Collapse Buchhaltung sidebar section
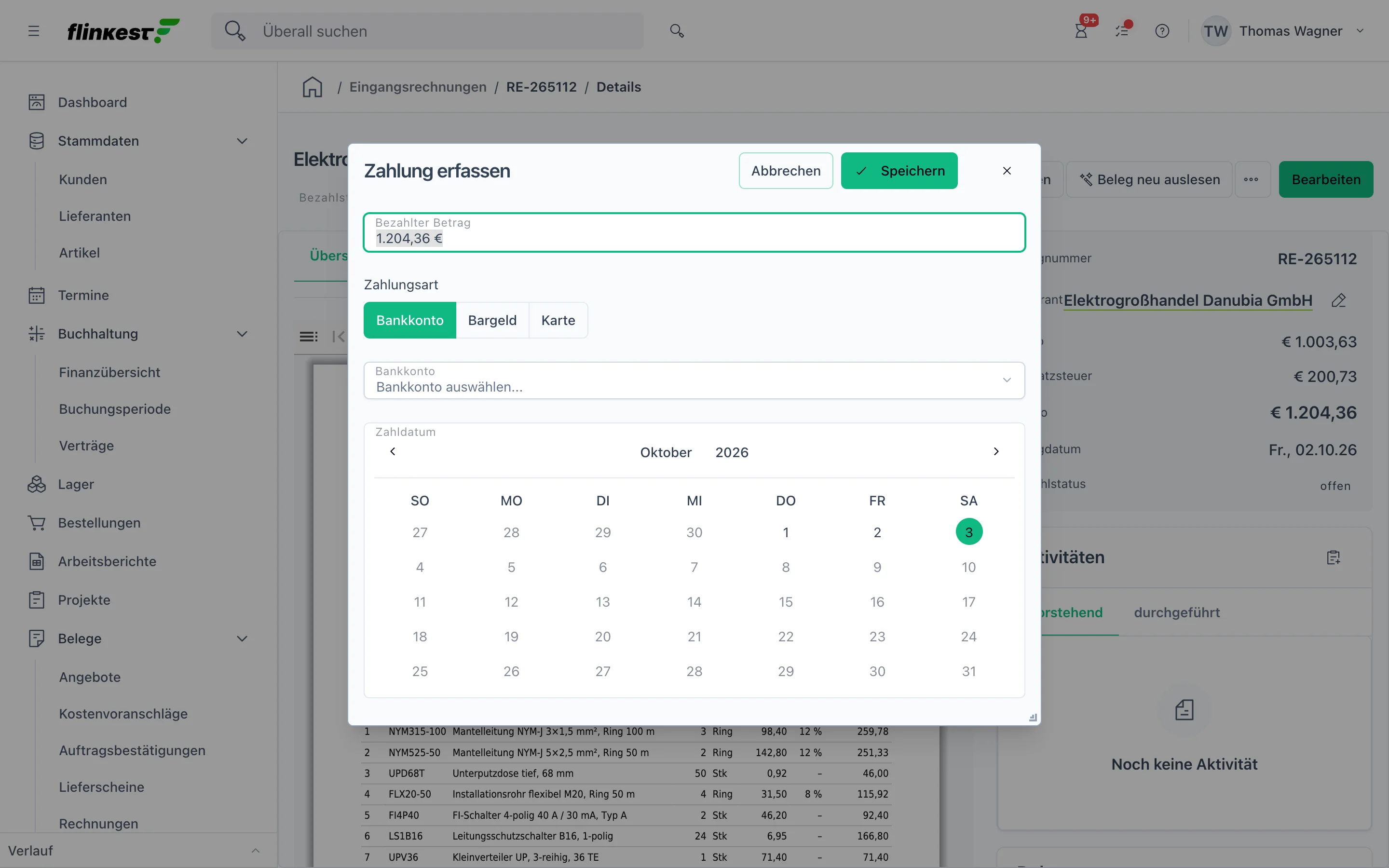Image resolution: width=1389 pixels, height=868 pixels. 242,334
